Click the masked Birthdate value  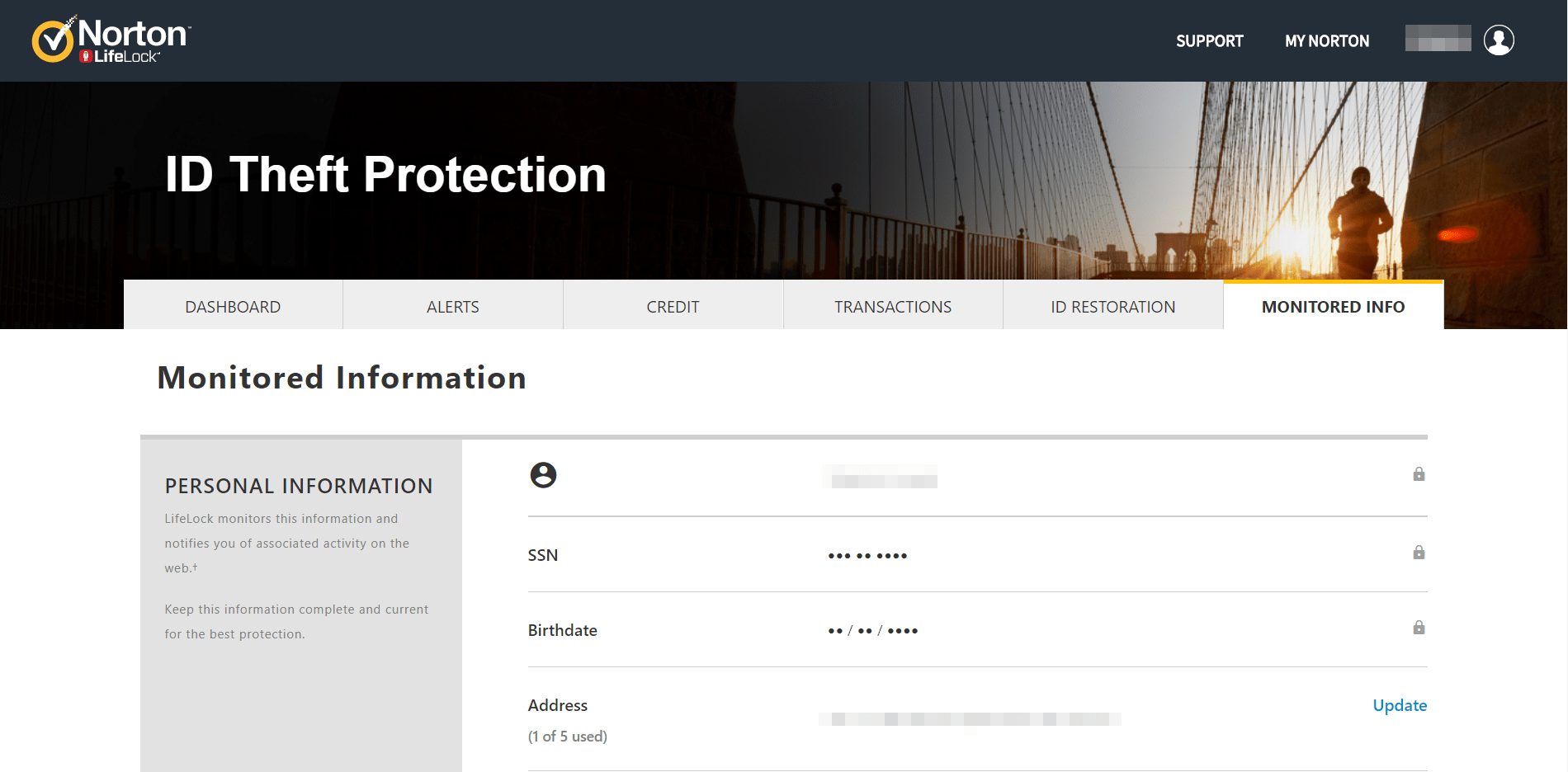(x=873, y=631)
